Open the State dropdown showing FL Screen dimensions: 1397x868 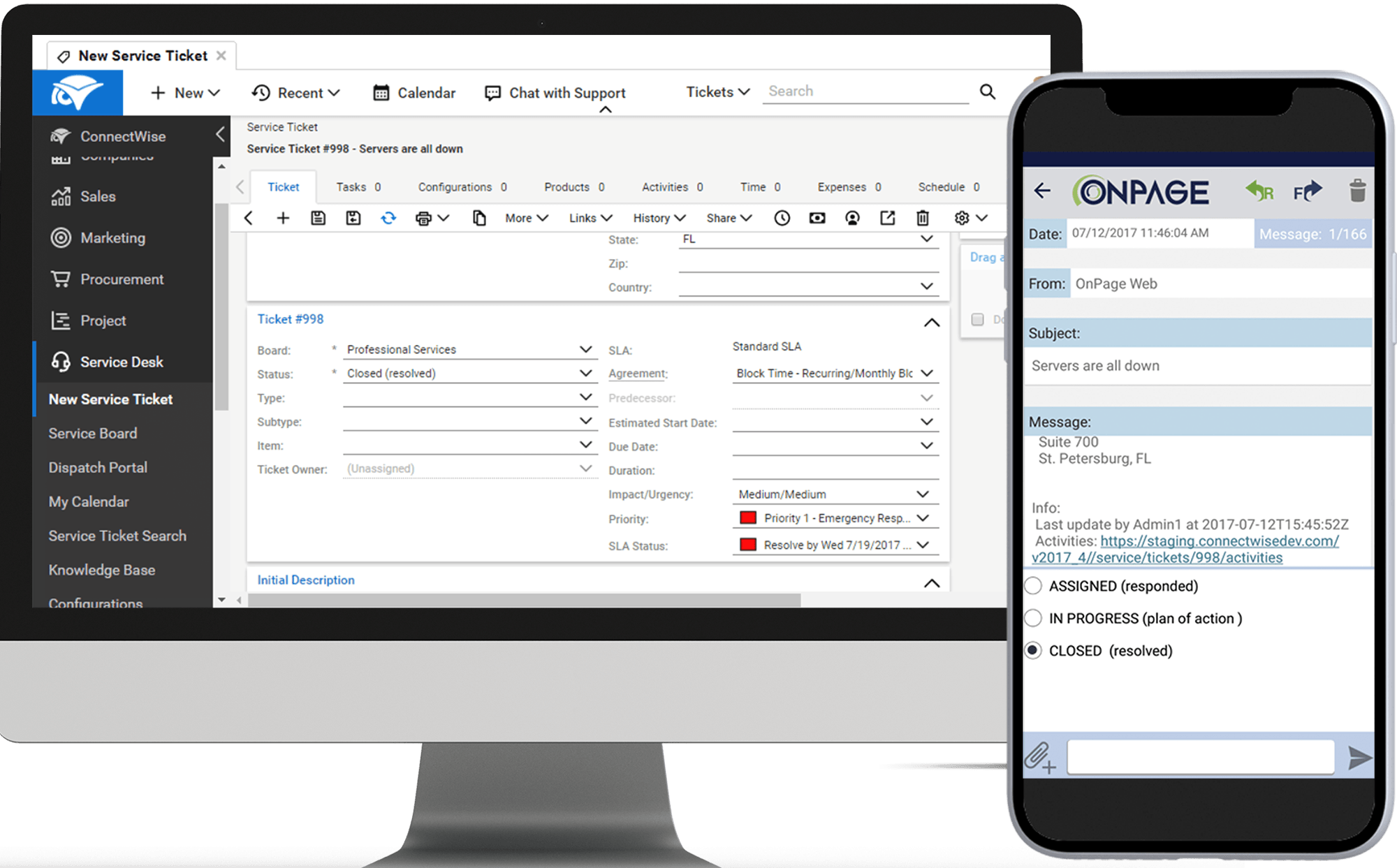point(808,239)
